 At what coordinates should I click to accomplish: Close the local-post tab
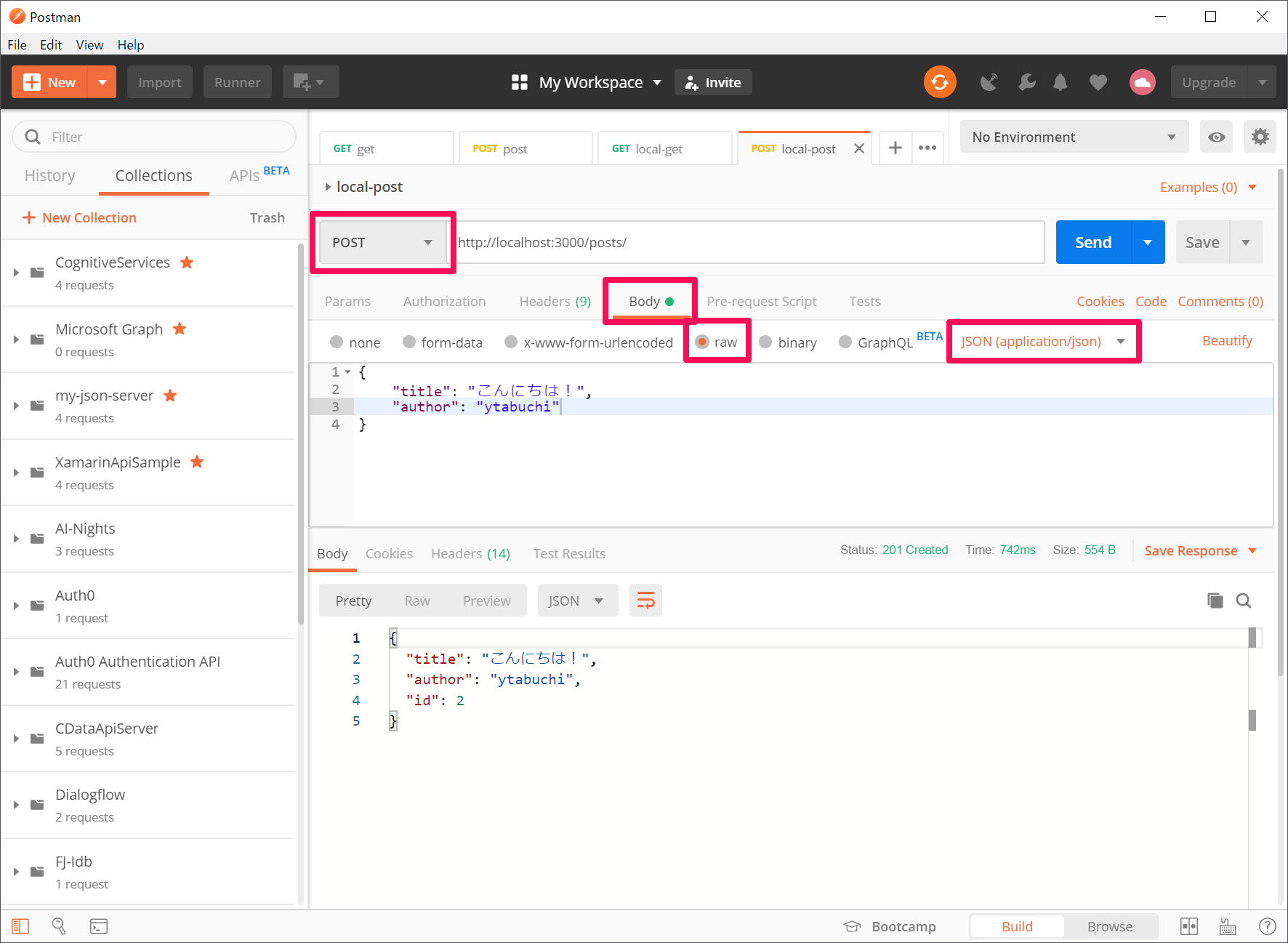(858, 148)
